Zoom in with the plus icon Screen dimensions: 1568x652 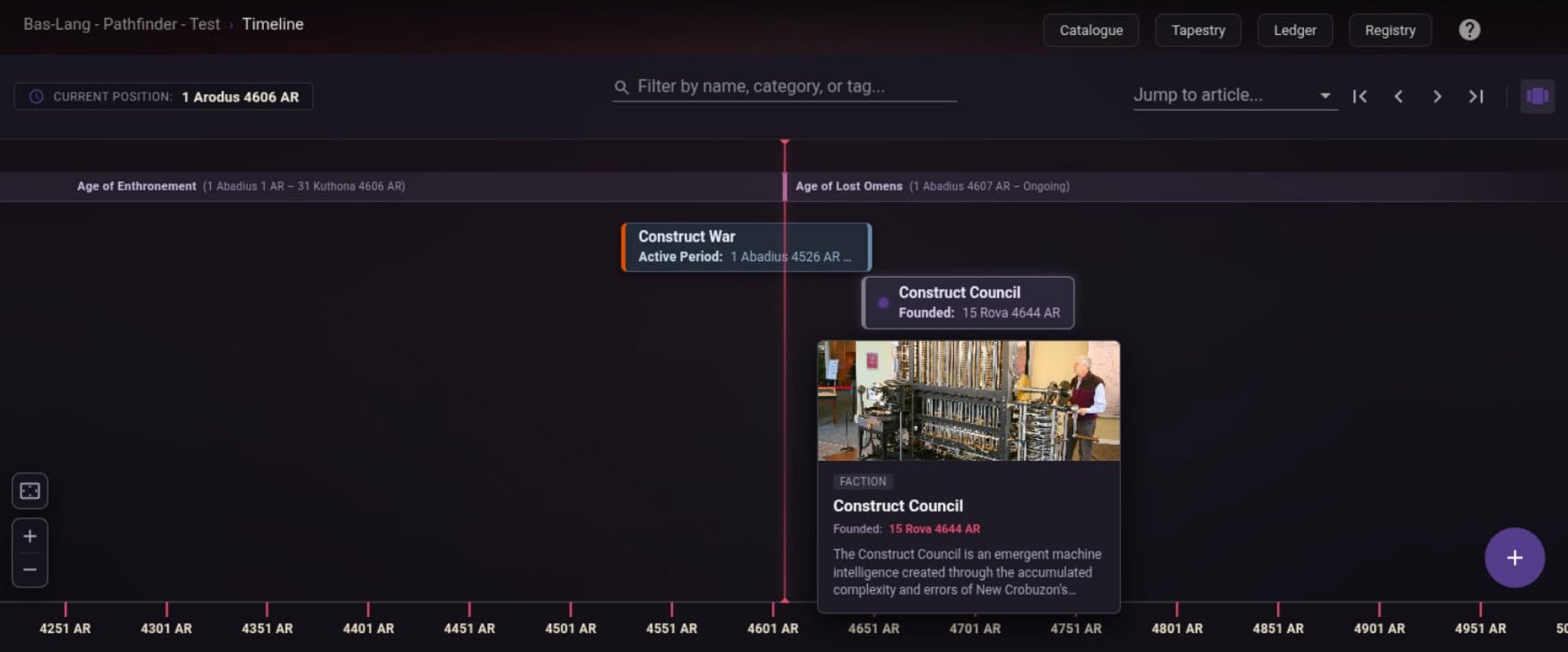[30, 536]
